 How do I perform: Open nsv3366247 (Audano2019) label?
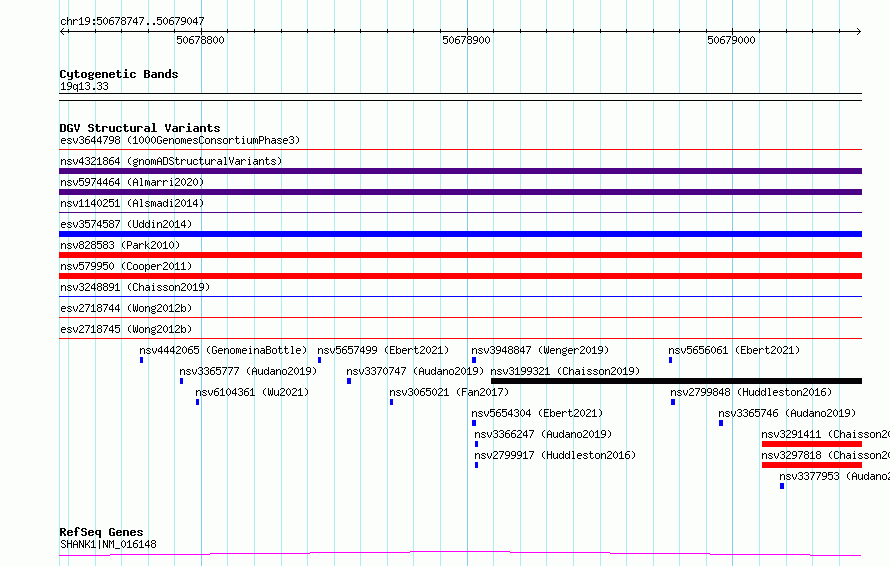[x=543, y=434]
